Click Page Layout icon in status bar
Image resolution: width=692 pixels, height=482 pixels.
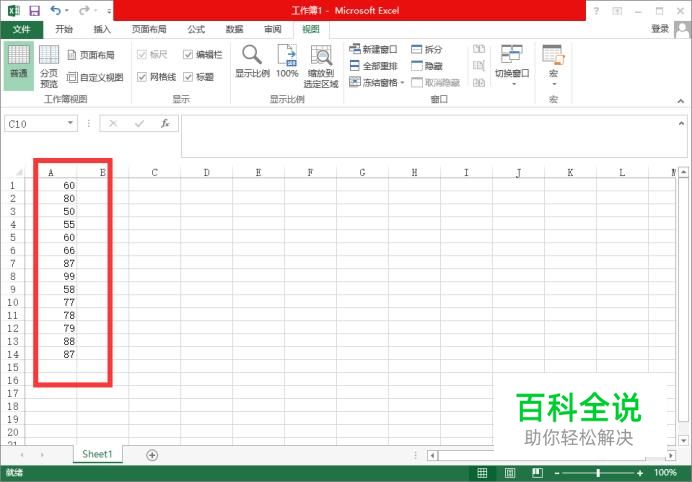(510, 473)
